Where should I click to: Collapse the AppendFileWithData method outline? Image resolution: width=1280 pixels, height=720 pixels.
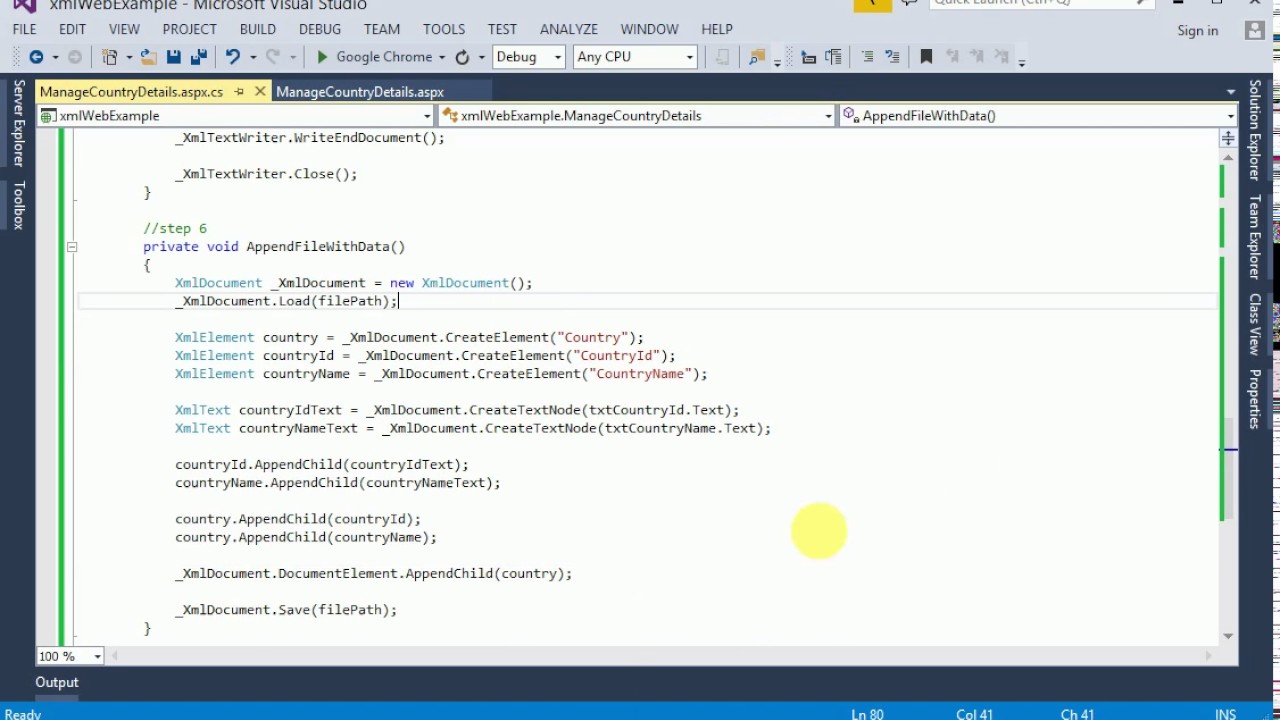click(x=71, y=246)
